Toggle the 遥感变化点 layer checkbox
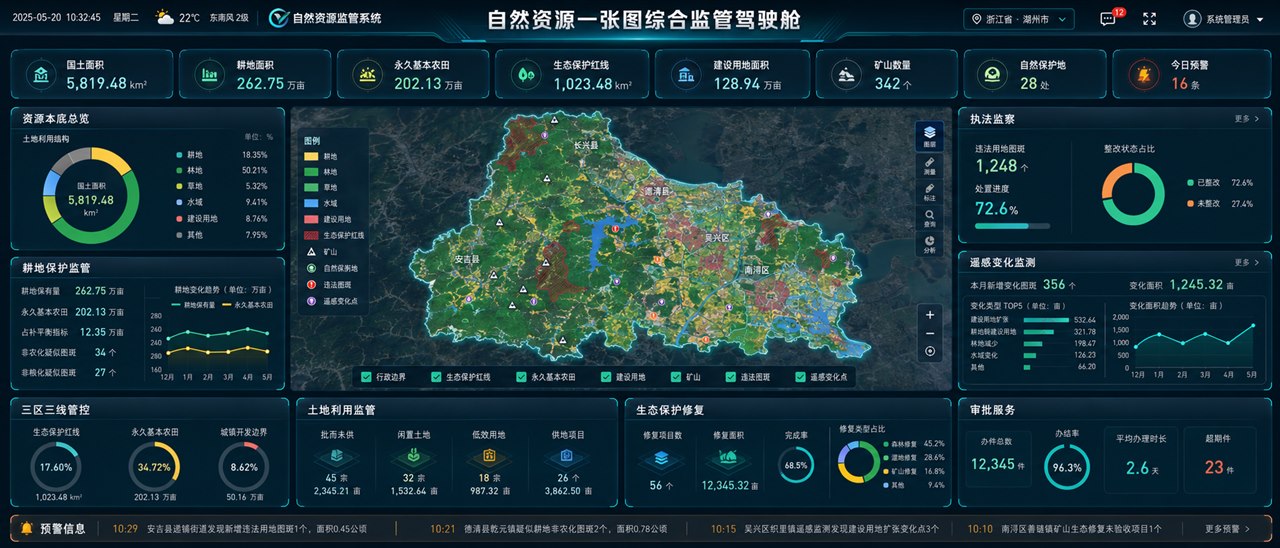This screenshot has width=1280, height=548. tap(800, 377)
